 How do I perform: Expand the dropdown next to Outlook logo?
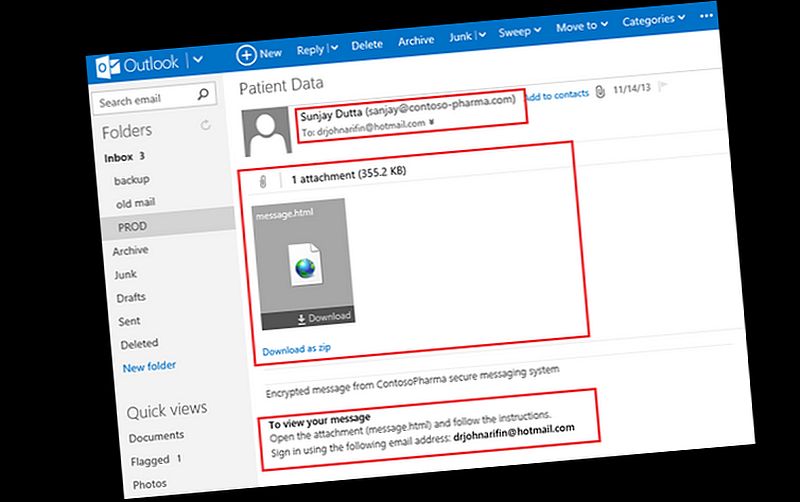pos(198,60)
